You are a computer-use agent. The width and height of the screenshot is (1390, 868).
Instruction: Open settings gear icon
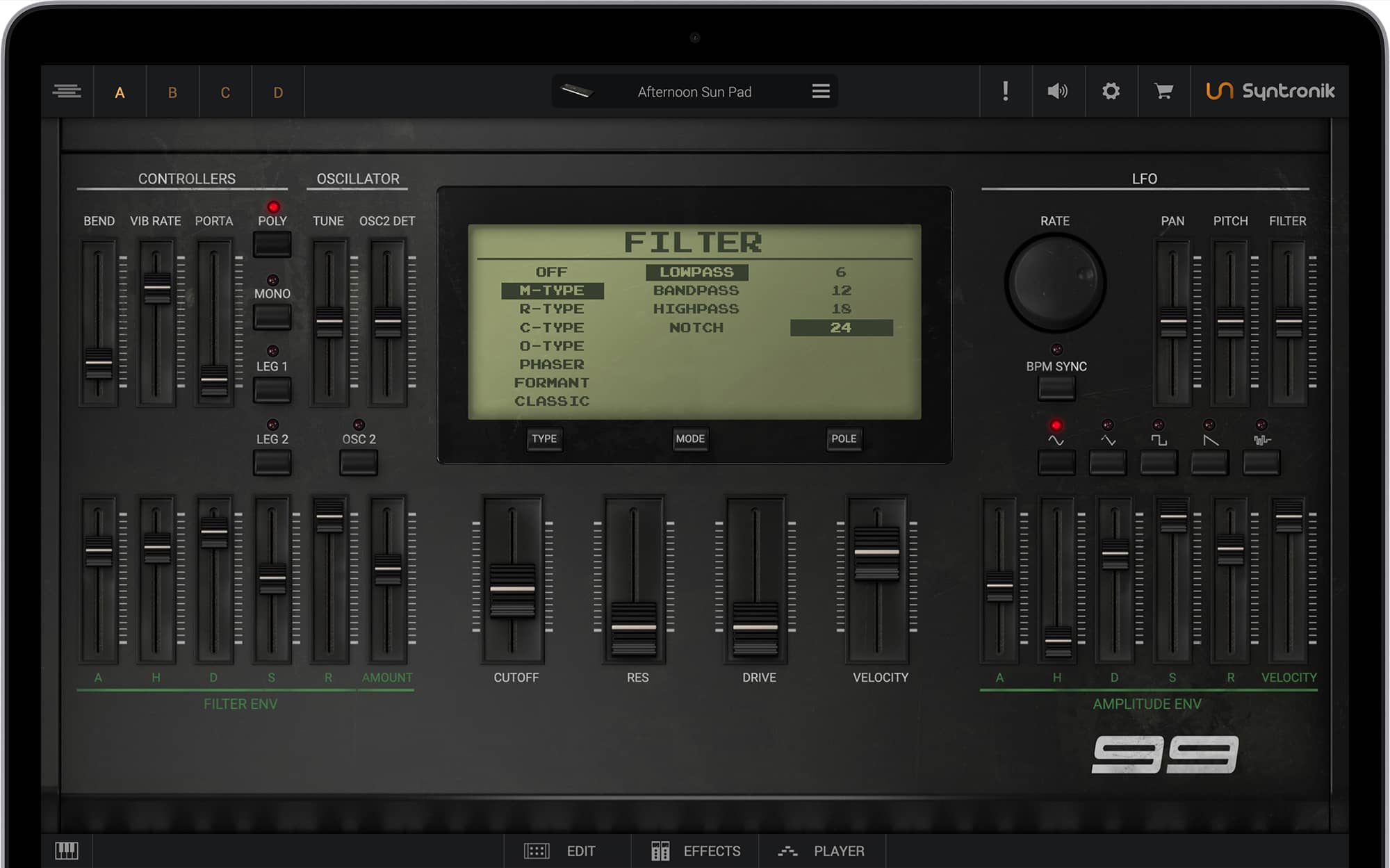click(1111, 91)
